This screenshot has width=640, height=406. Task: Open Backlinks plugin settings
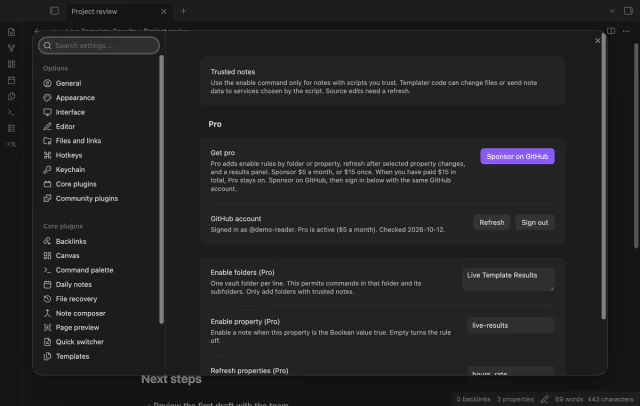click(64, 242)
